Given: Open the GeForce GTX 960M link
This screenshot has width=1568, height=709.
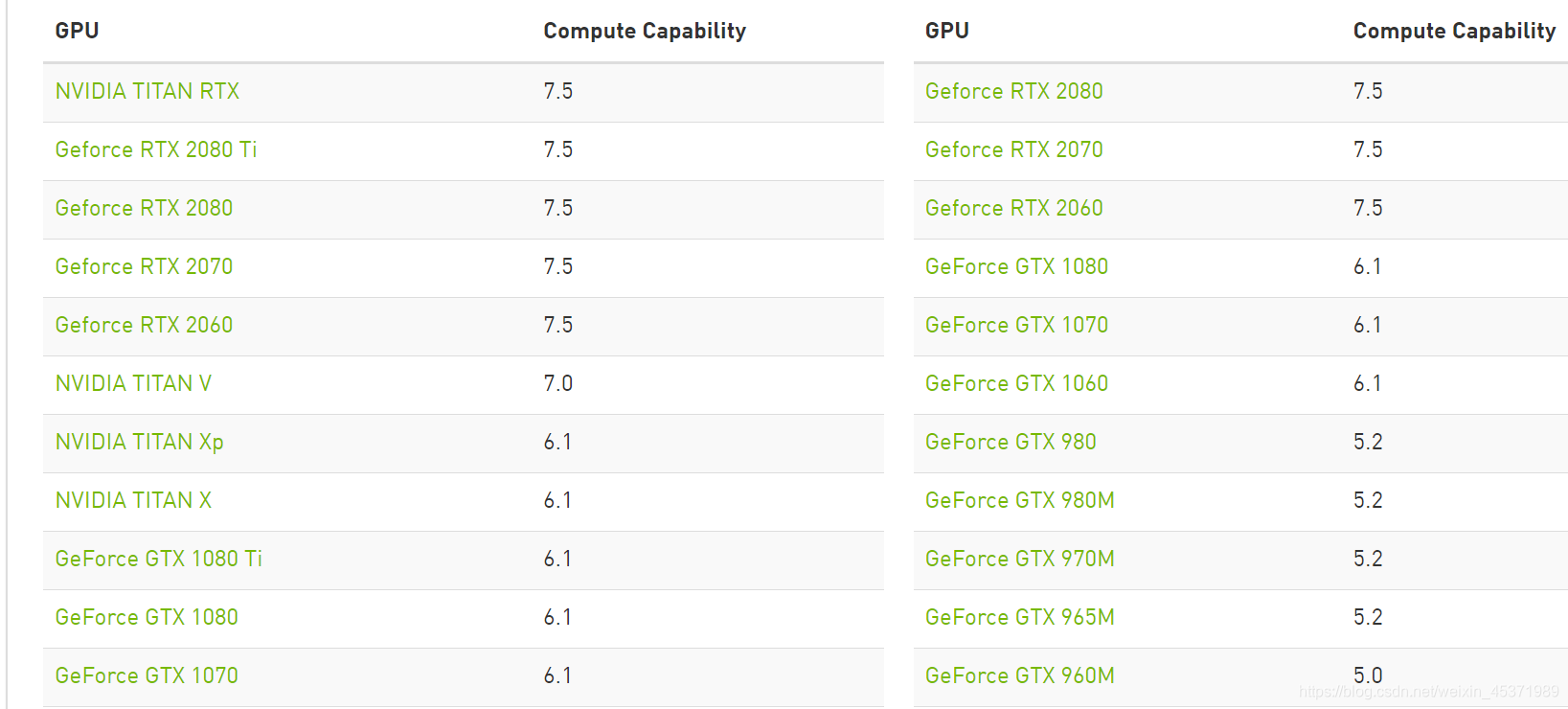Looking at the screenshot, I should tap(1019, 675).
